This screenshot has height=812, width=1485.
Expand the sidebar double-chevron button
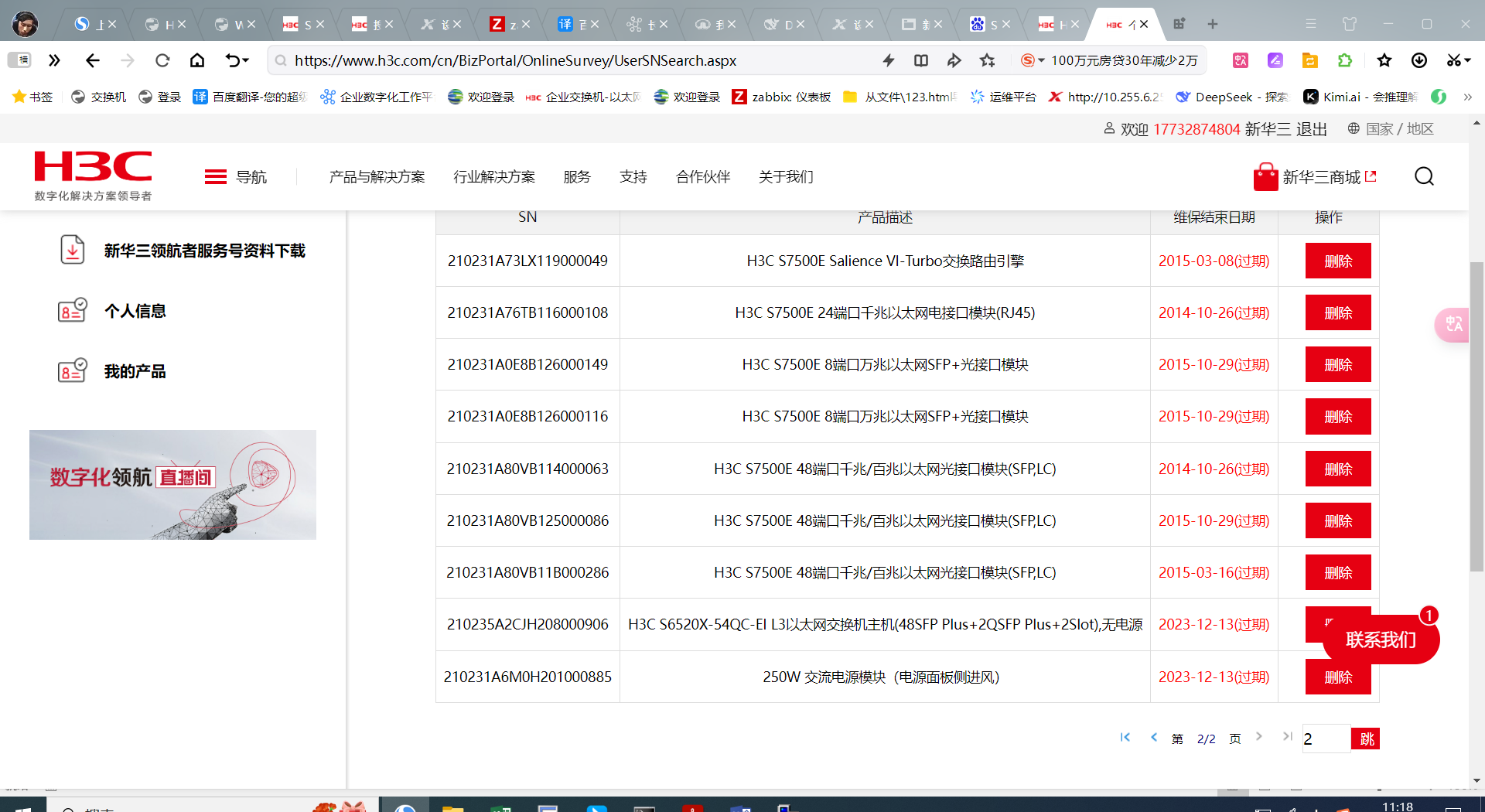coord(54,60)
